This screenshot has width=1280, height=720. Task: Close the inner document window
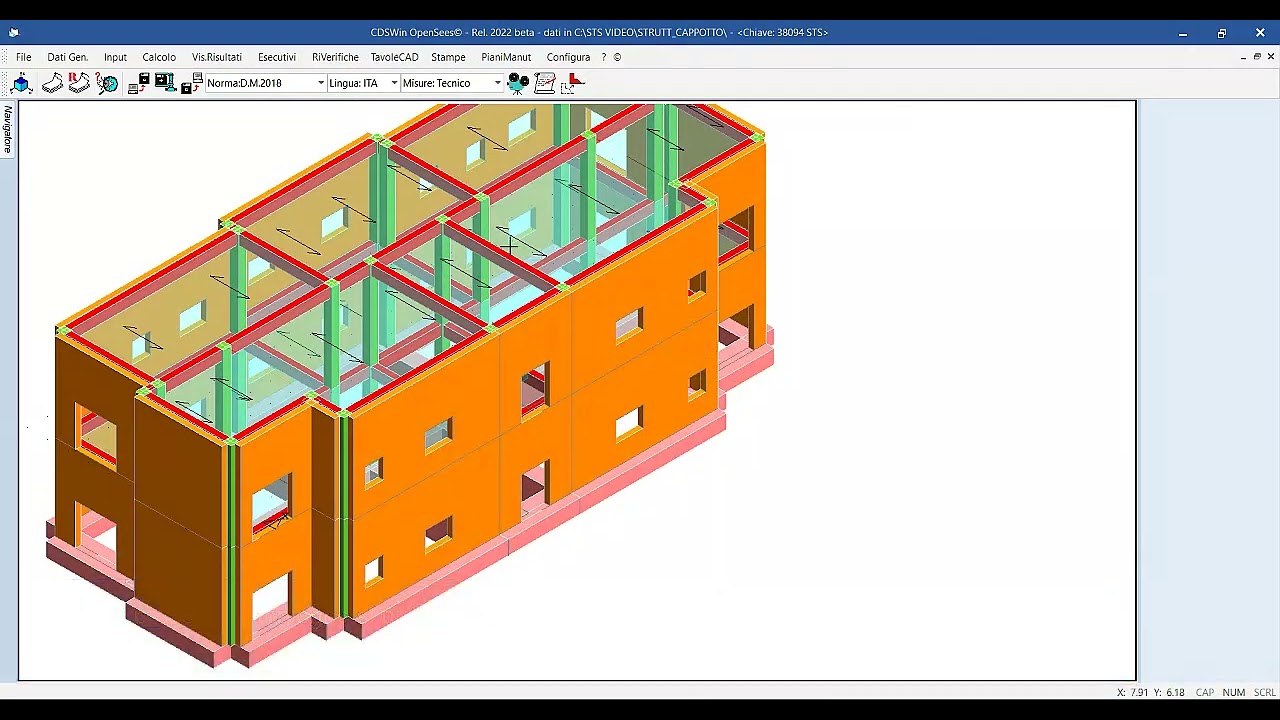(x=1271, y=57)
